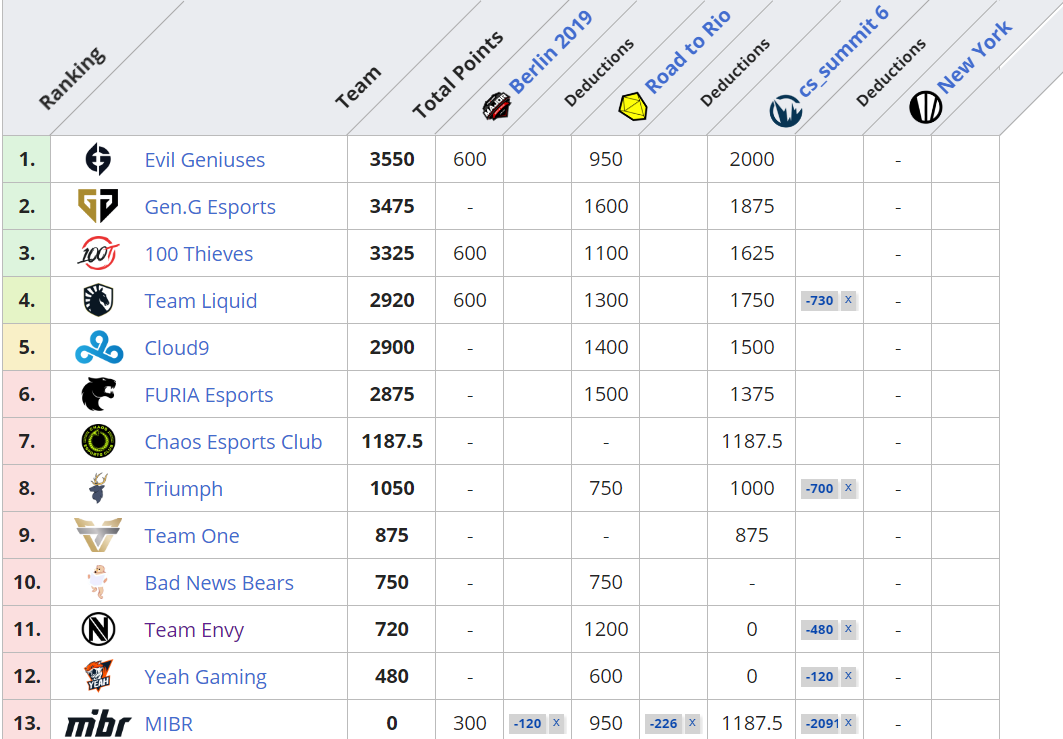Click the Ranking column header
The width and height of the screenshot is (1063, 739).
click(72, 78)
